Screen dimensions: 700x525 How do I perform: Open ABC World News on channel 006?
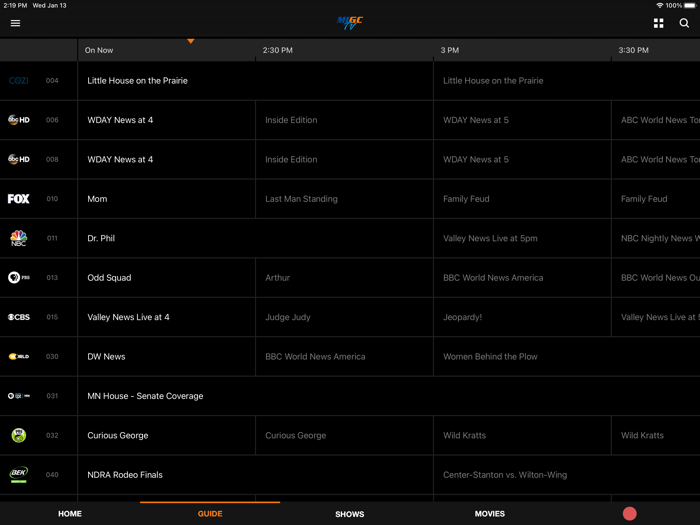(x=656, y=120)
